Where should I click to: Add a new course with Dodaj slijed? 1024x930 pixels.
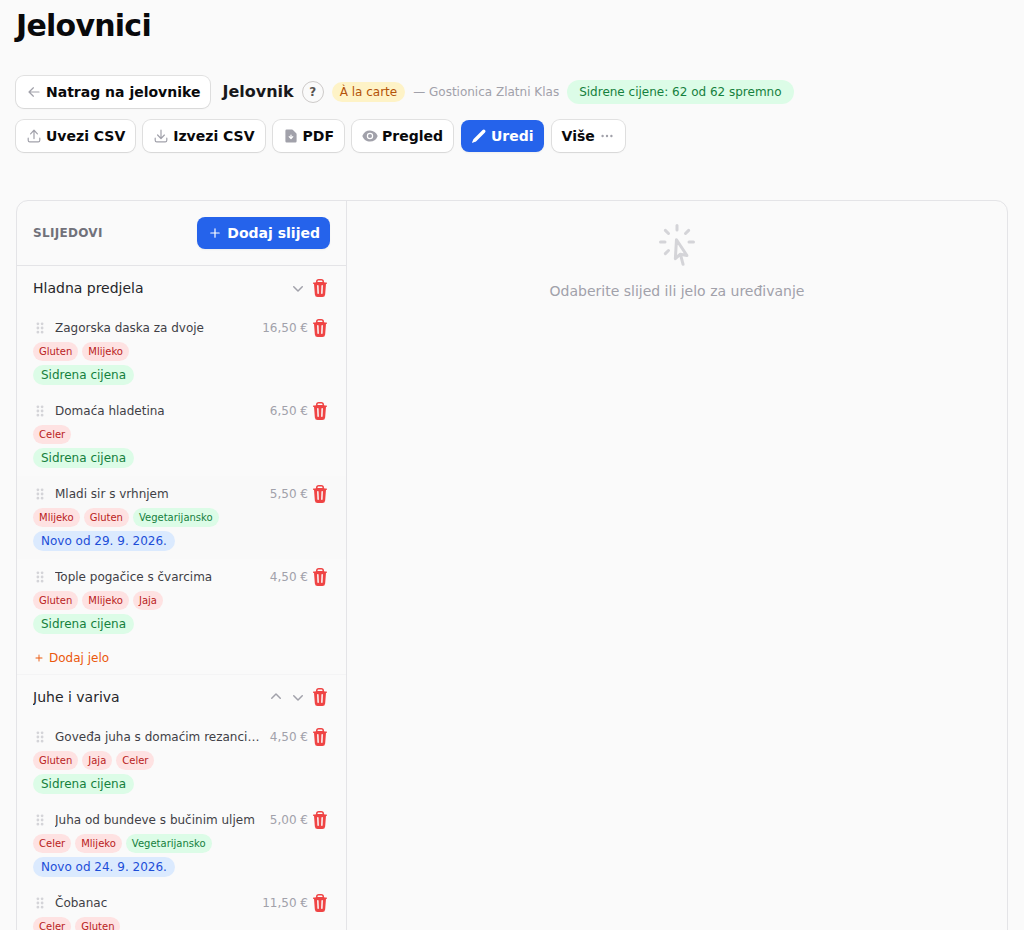click(263, 233)
